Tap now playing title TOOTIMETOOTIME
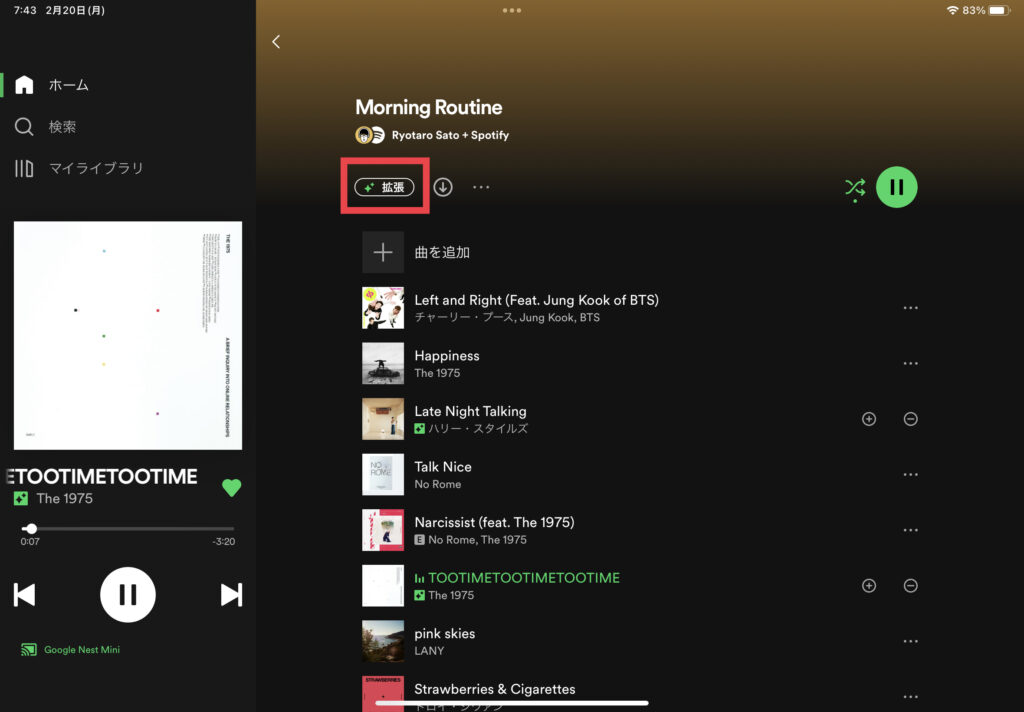Screen dimensions: 1024x712 point(102,476)
